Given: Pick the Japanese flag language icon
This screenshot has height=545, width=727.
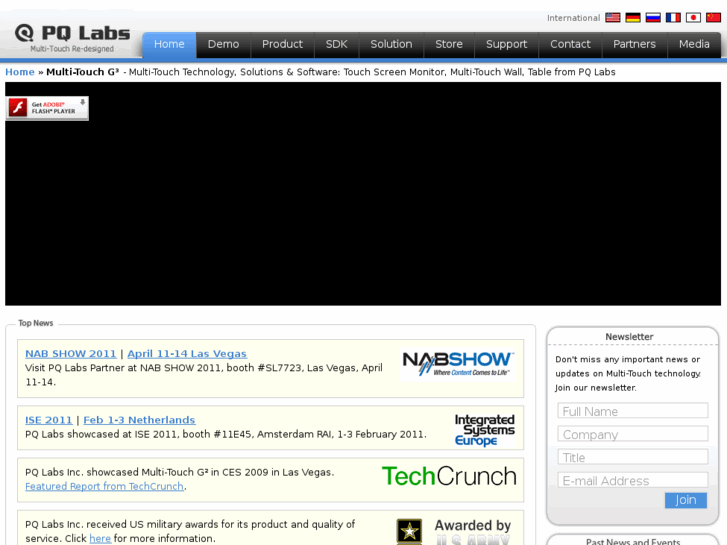Looking at the screenshot, I should [x=693, y=18].
